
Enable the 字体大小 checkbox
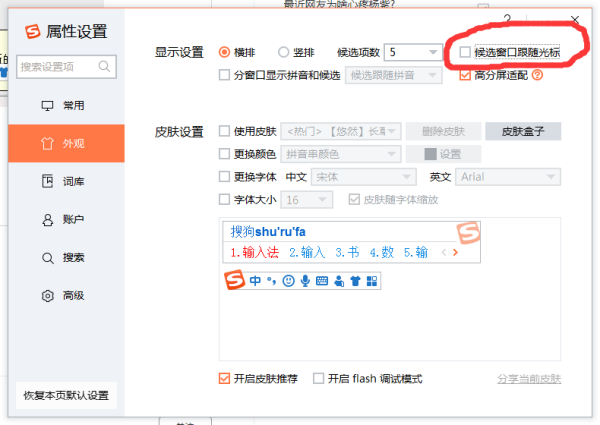pos(224,199)
